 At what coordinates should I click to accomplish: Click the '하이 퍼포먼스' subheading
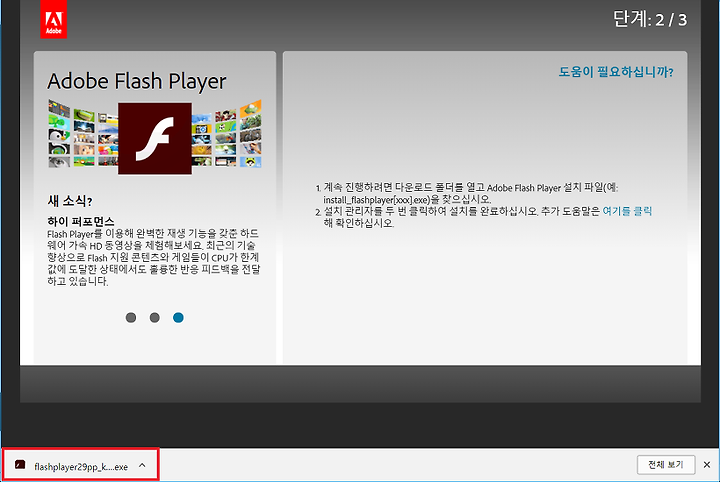[x=81, y=222]
